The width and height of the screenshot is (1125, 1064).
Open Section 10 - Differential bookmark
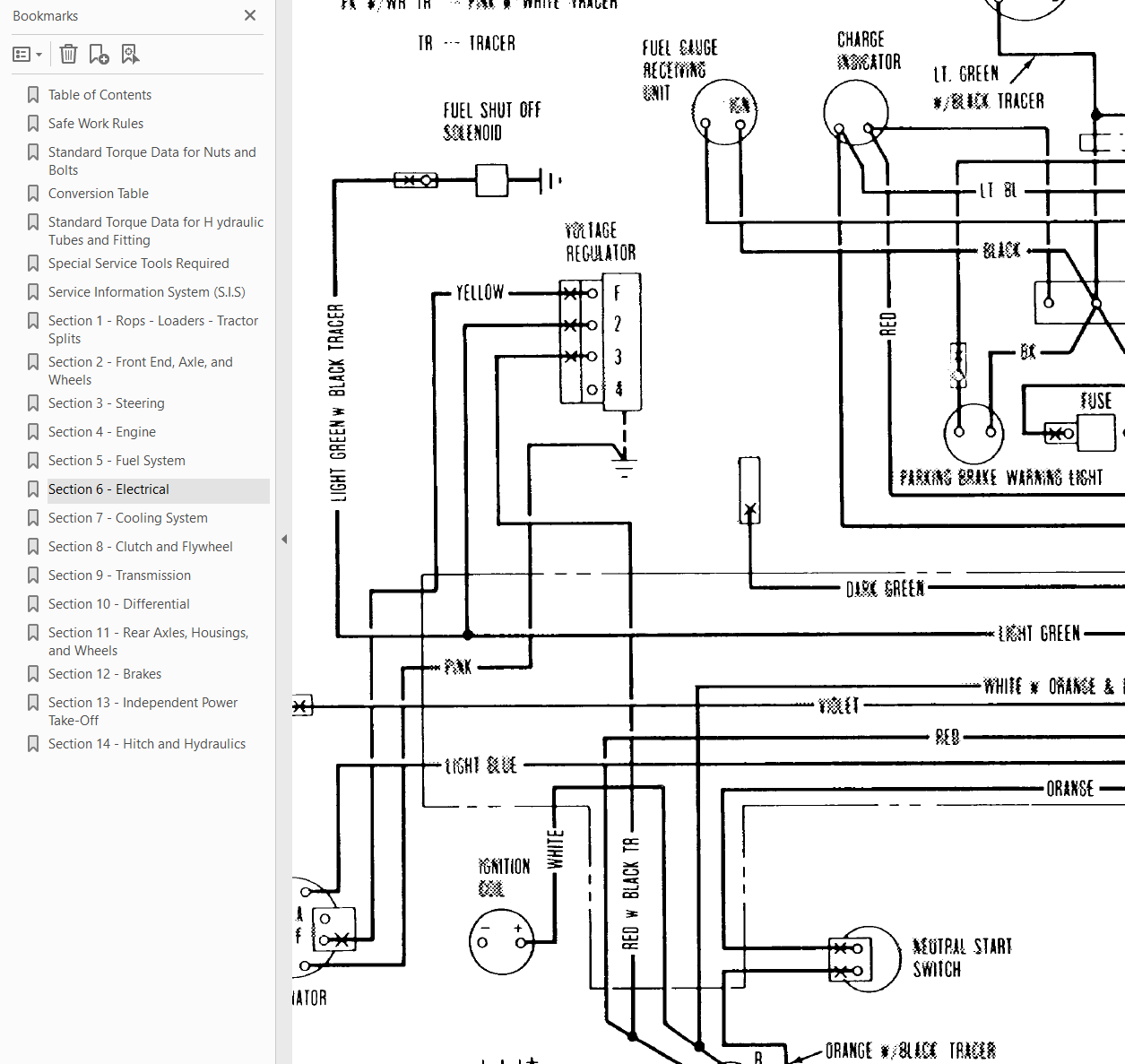[119, 604]
